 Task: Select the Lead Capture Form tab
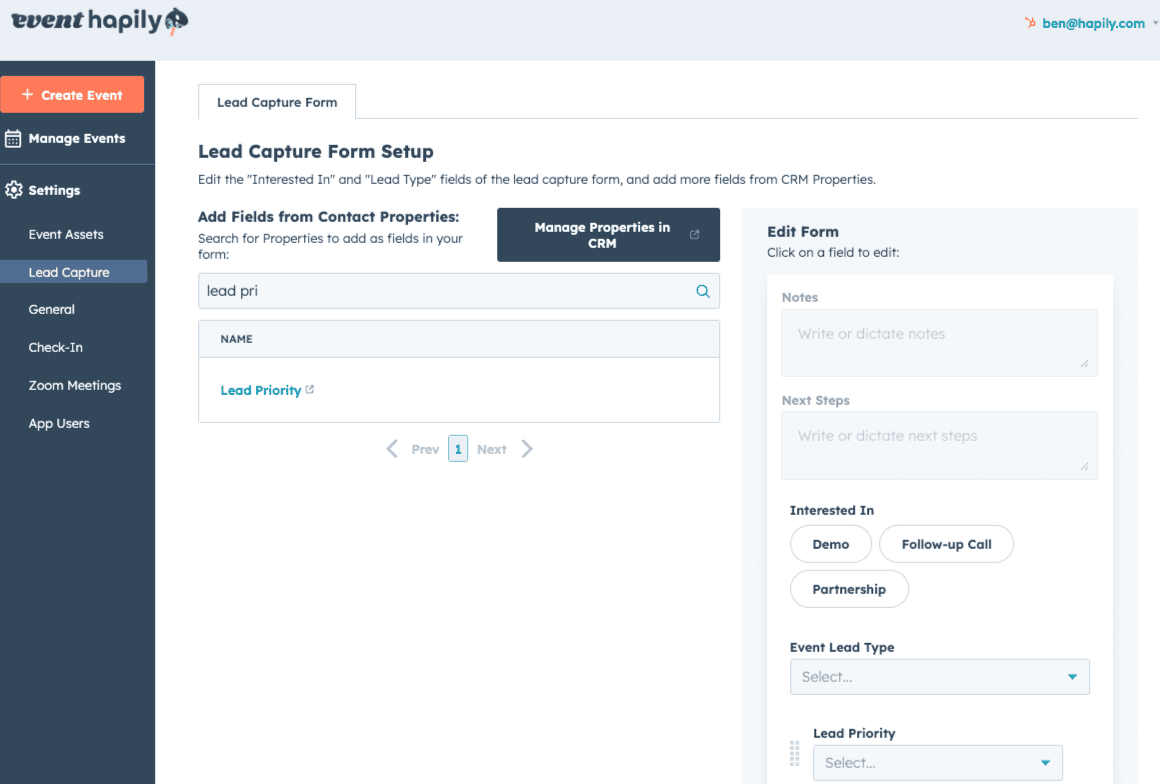(x=277, y=102)
